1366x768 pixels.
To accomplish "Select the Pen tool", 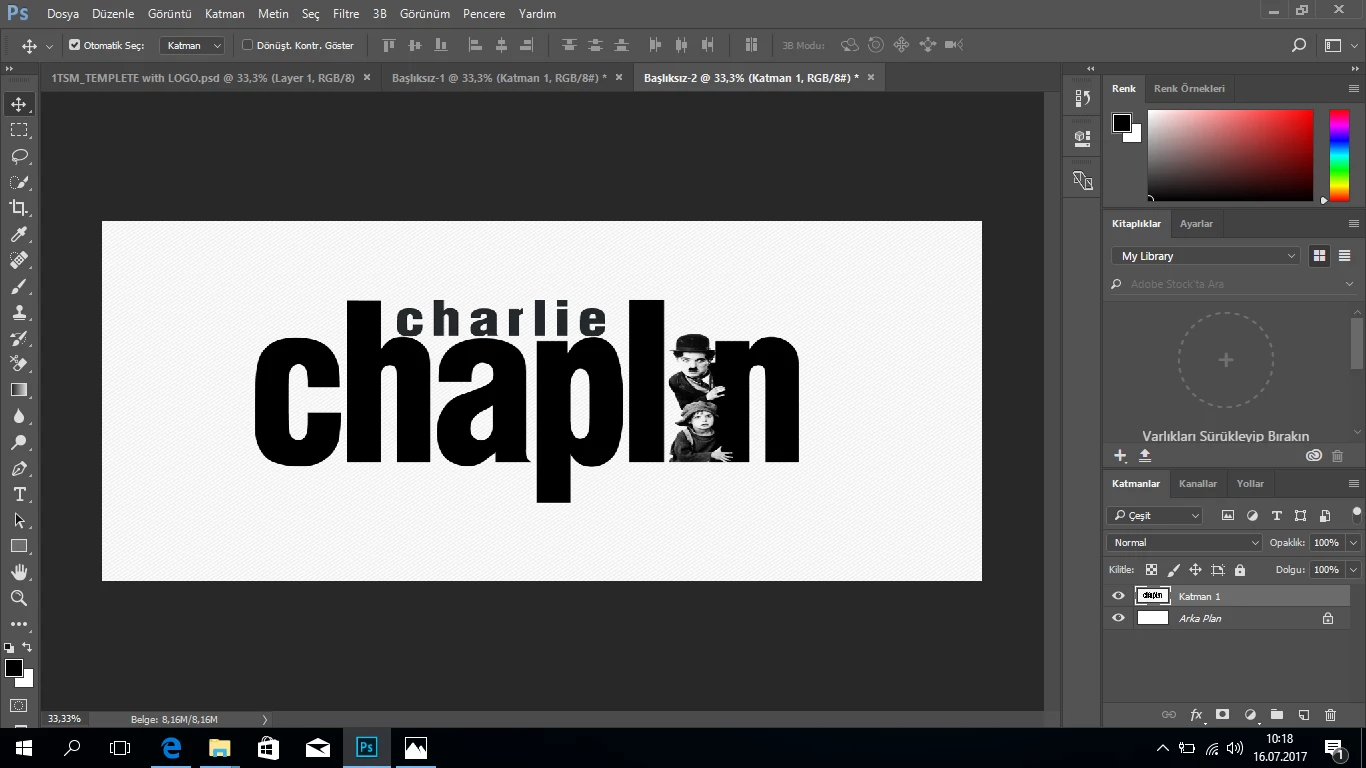I will [x=18, y=468].
